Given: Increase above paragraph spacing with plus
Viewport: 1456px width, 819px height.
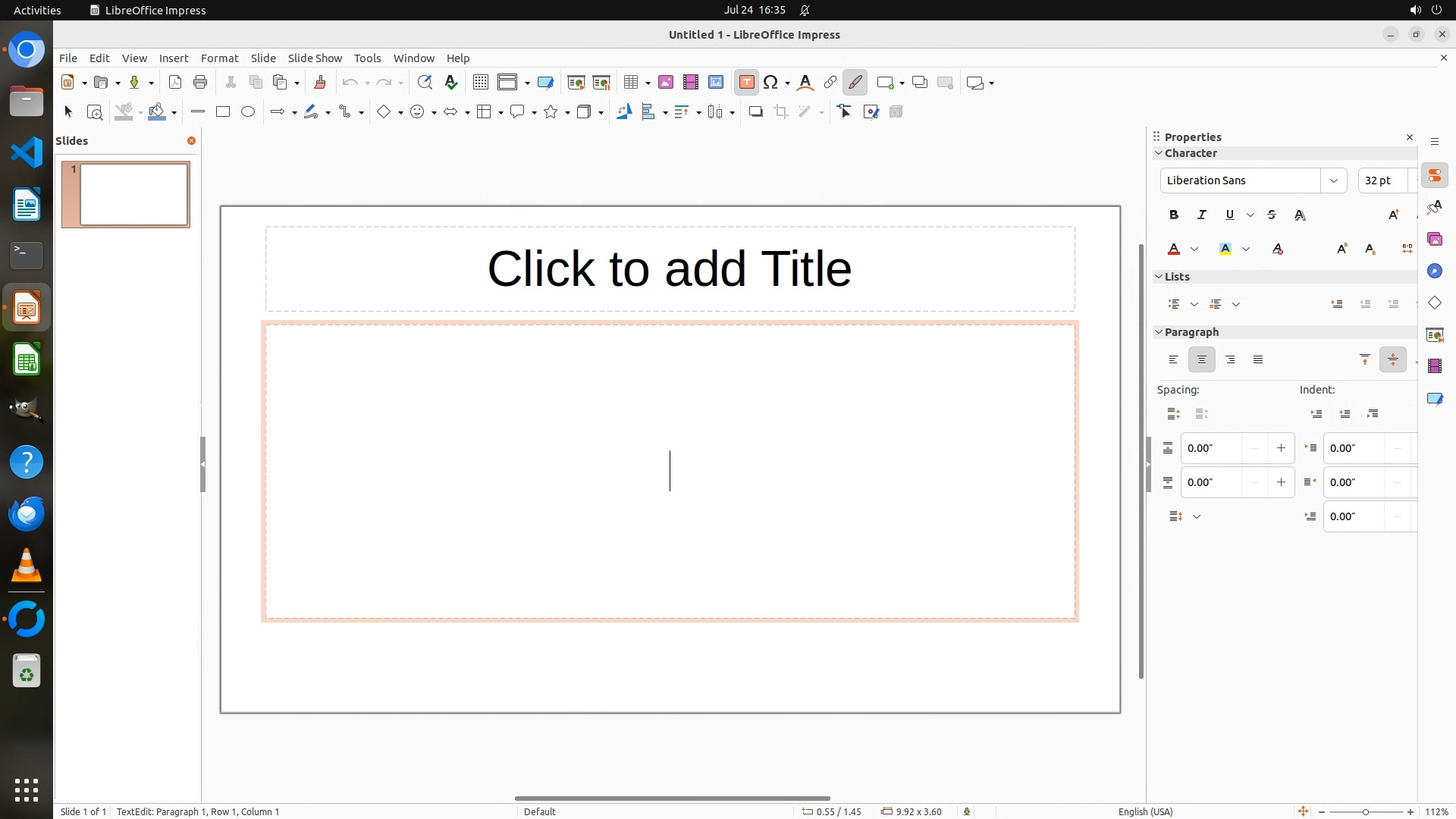Looking at the screenshot, I should click(1281, 448).
